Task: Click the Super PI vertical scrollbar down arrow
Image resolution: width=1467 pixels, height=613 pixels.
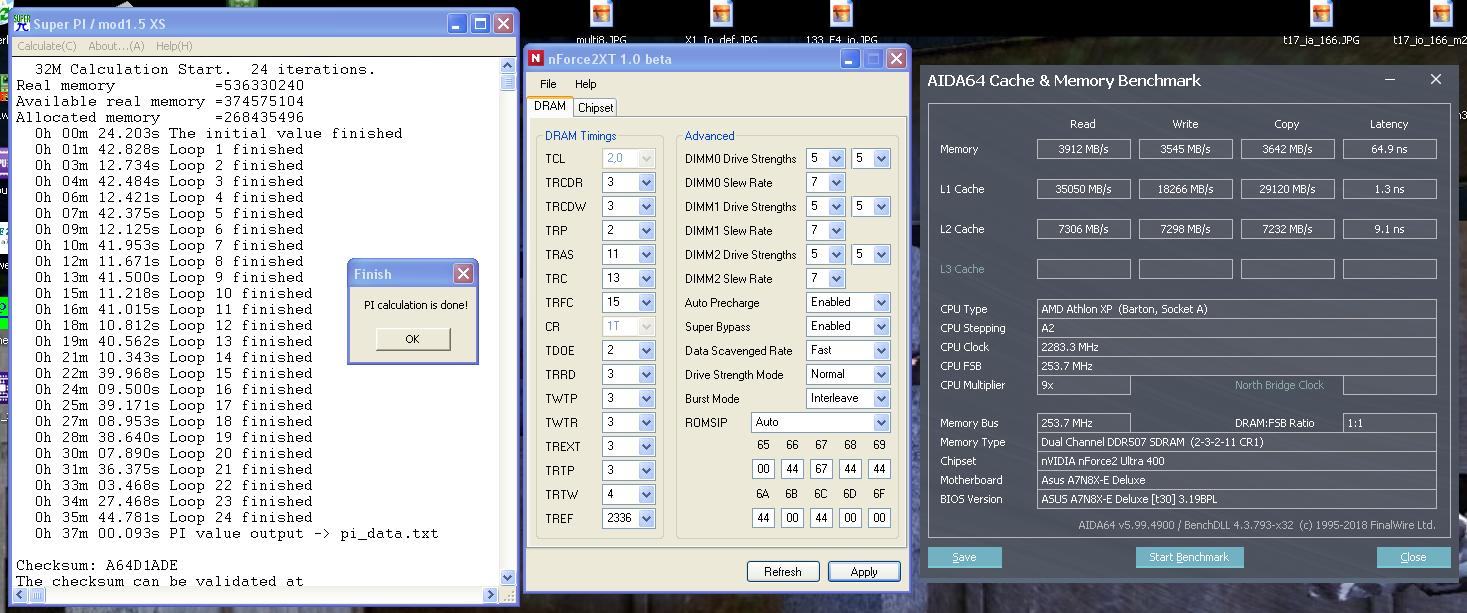Action: pos(507,577)
